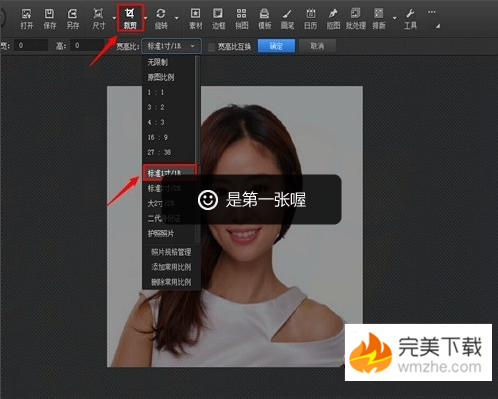Open the 模板 (Template) tool
498x399 pixels.
point(265,19)
